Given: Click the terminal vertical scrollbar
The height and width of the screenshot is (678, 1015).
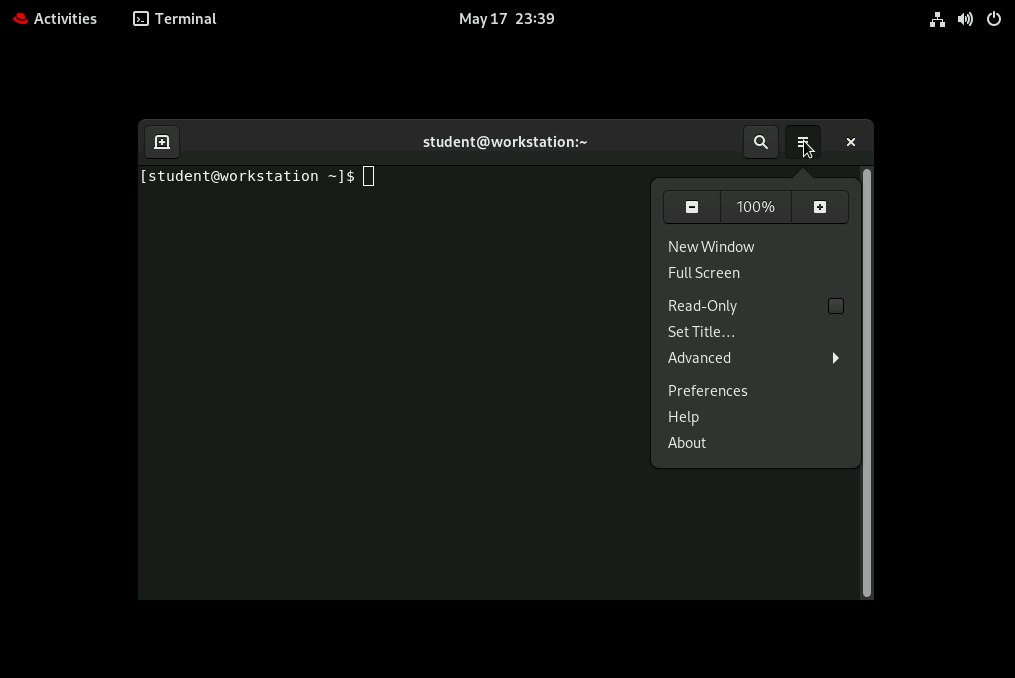Looking at the screenshot, I should pos(867,380).
